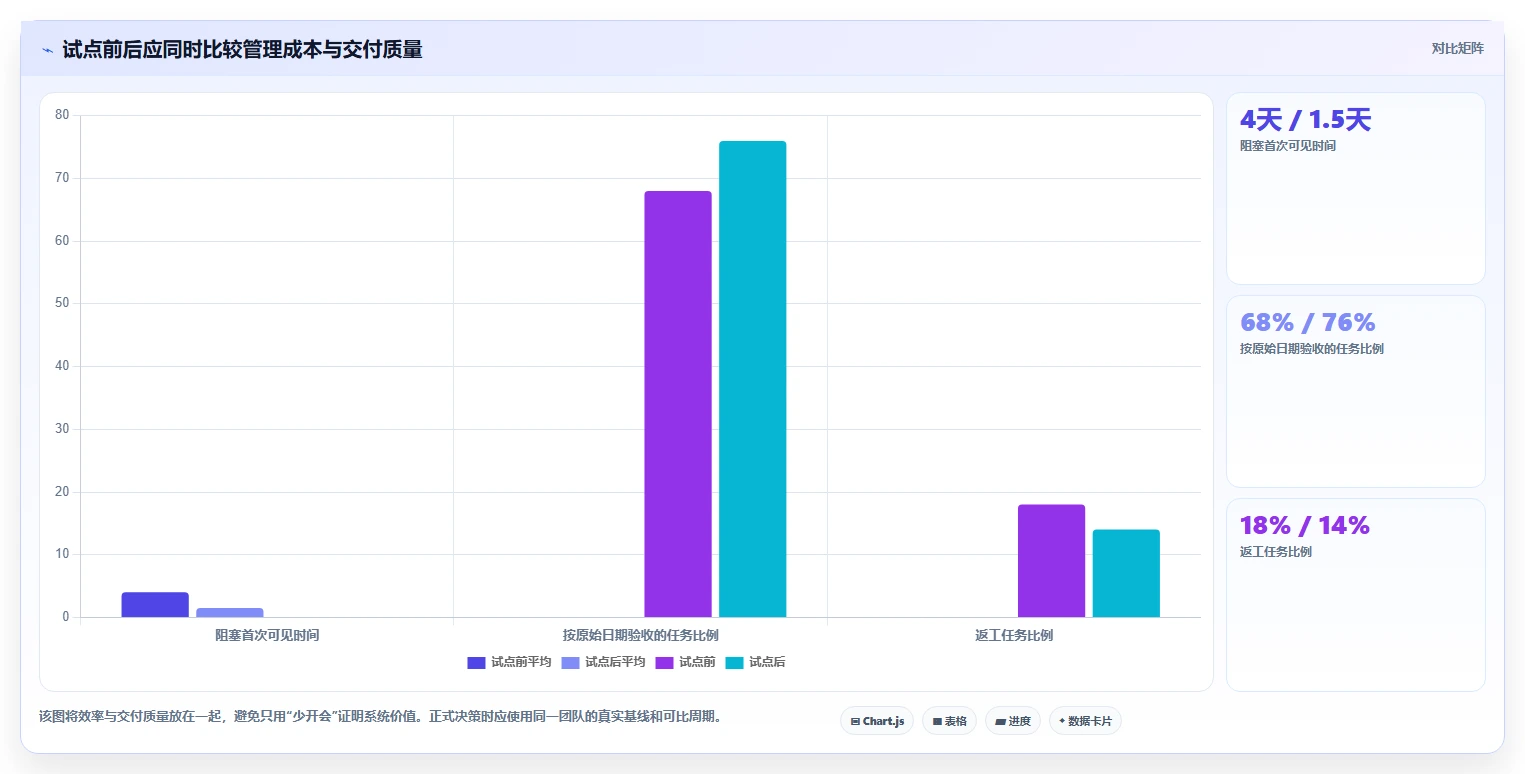Screen dimensions: 1525x774
Task: Click the purple 返工任务比例 bar at 18
Action: point(1051,561)
